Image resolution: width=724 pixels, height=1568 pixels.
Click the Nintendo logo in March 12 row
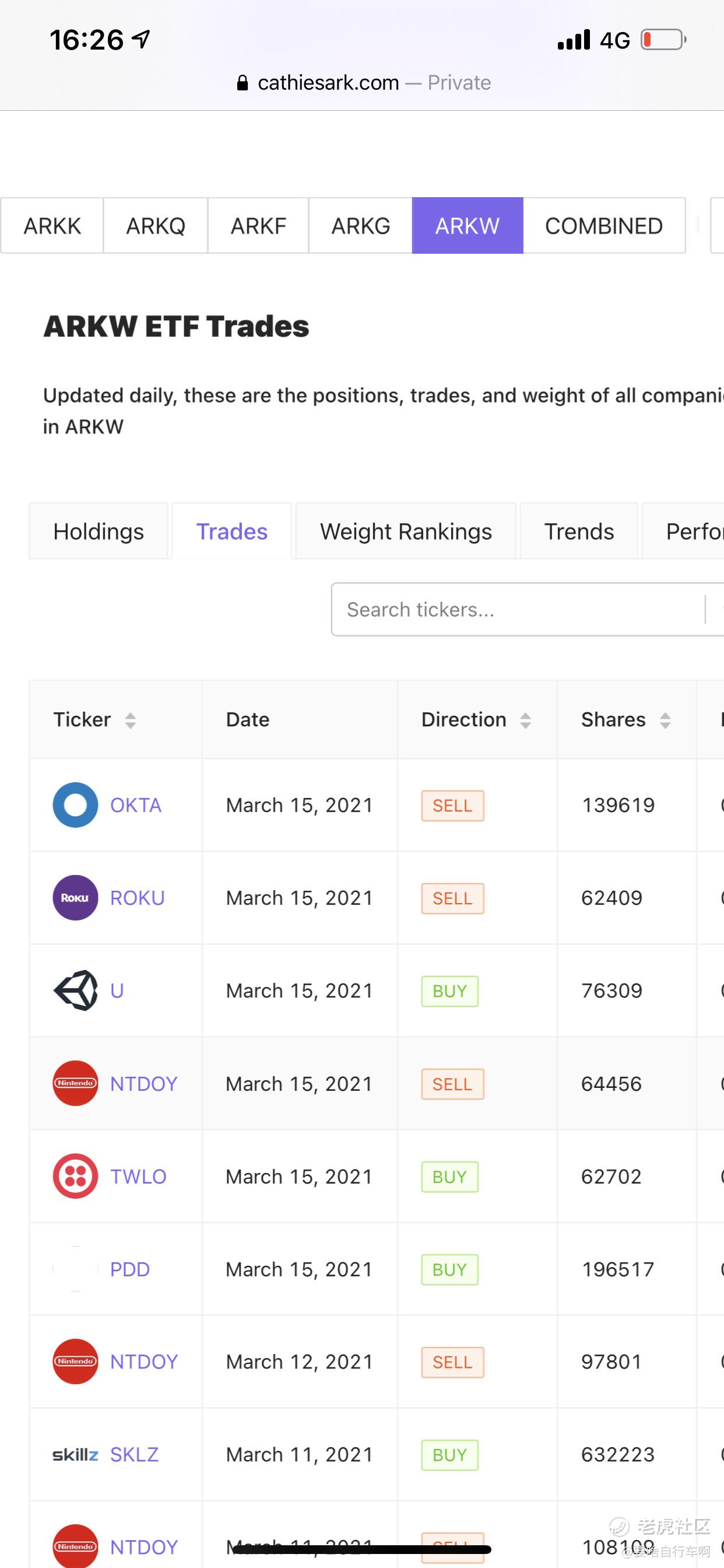coord(75,1361)
